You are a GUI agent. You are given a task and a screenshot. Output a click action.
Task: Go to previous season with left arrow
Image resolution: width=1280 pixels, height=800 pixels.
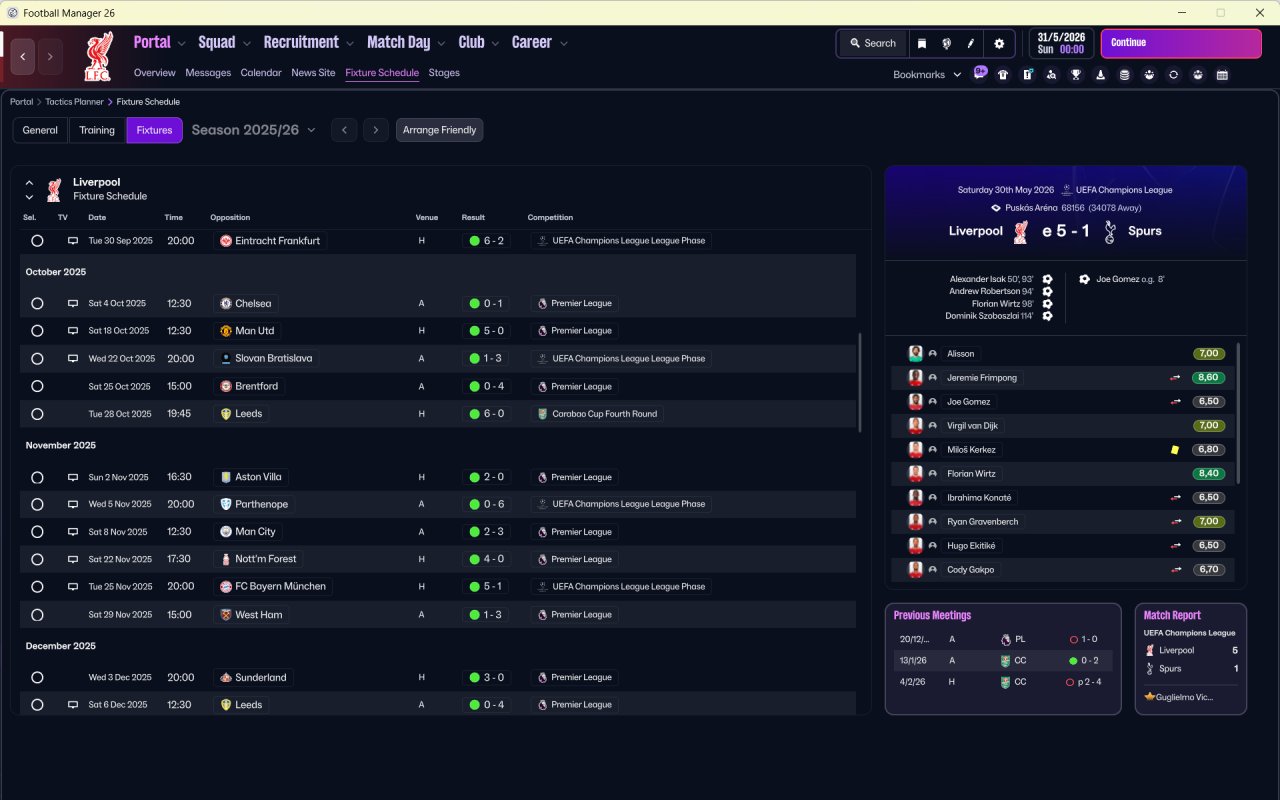pos(344,130)
